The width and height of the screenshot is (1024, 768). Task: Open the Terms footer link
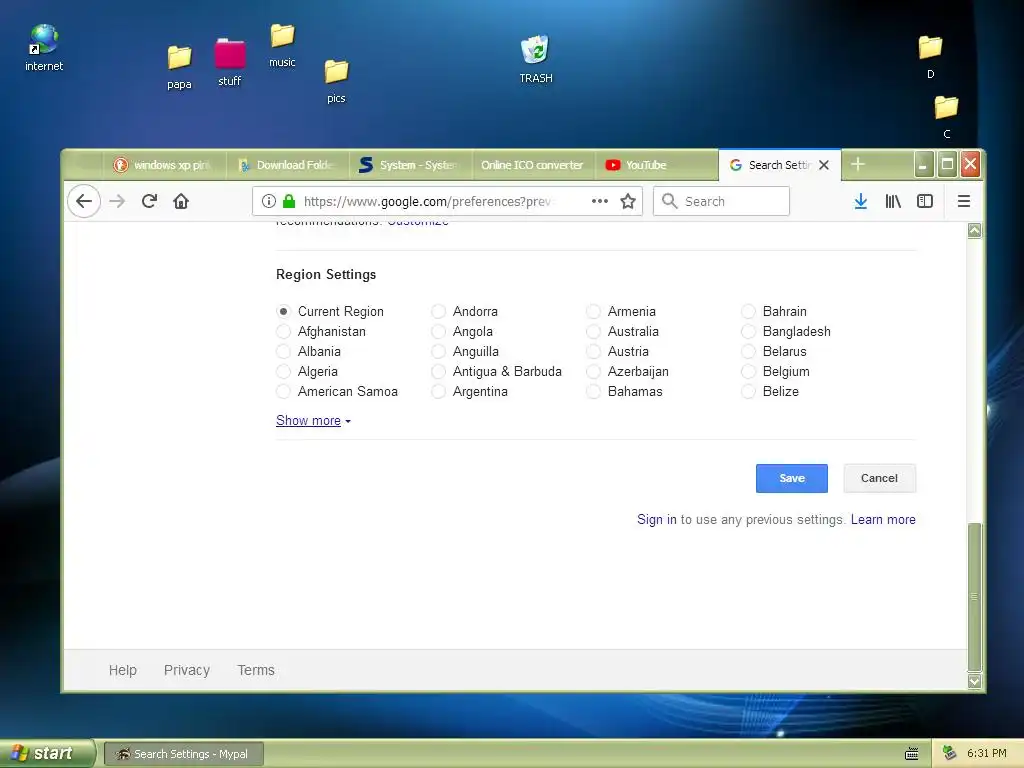pos(256,670)
